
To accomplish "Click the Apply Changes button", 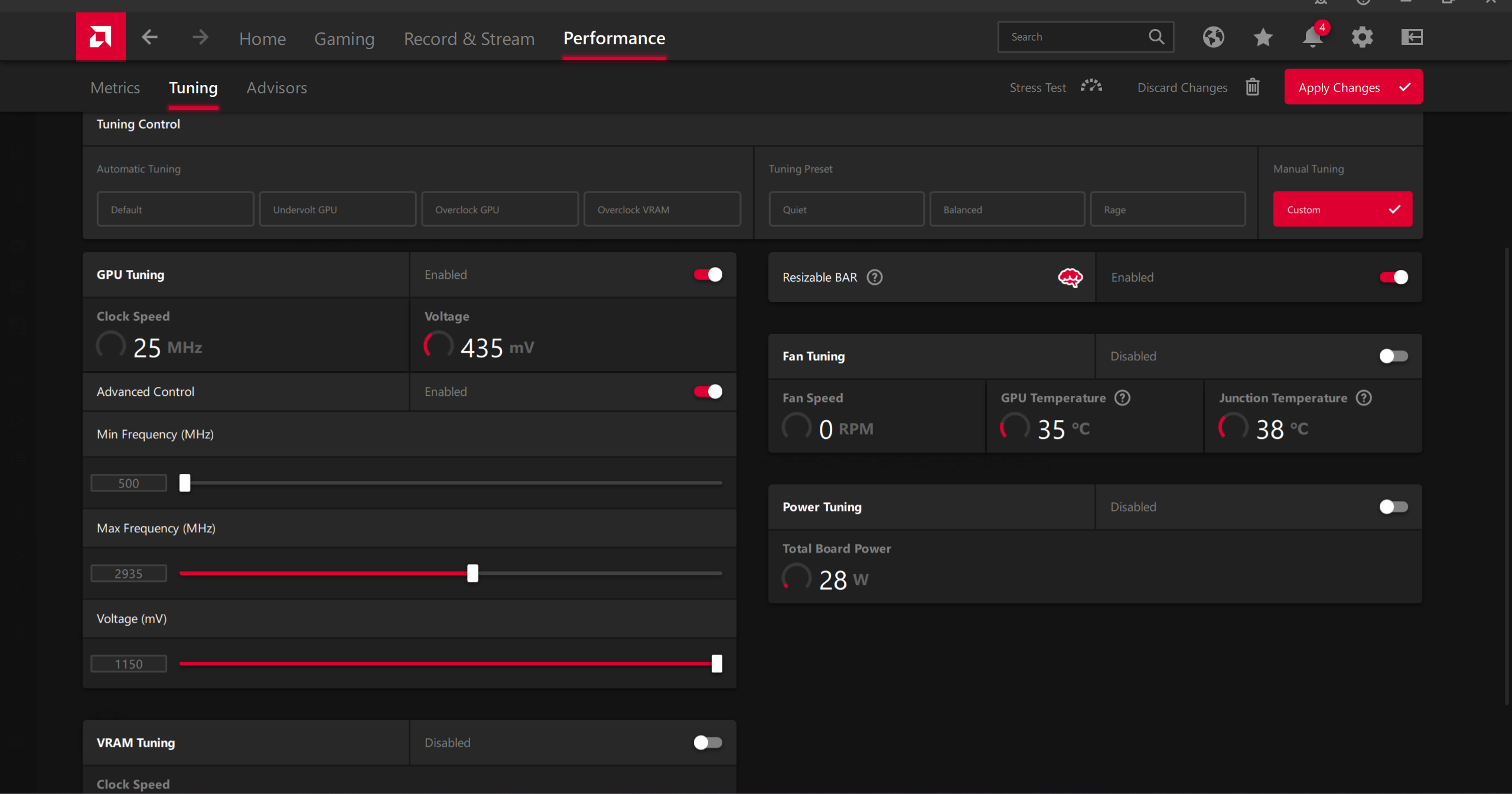I will (x=1353, y=87).
